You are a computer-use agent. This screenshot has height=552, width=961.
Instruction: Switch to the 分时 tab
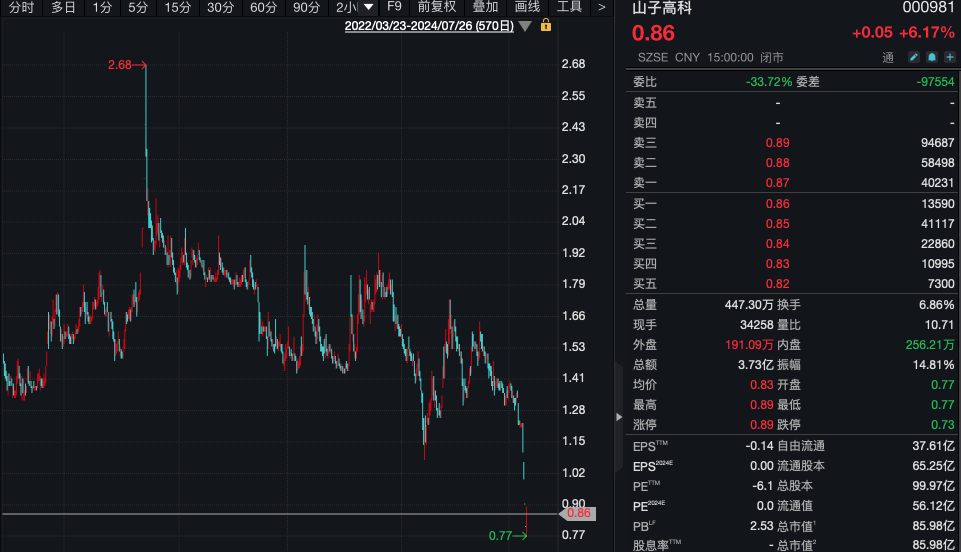tap(20, 8)
